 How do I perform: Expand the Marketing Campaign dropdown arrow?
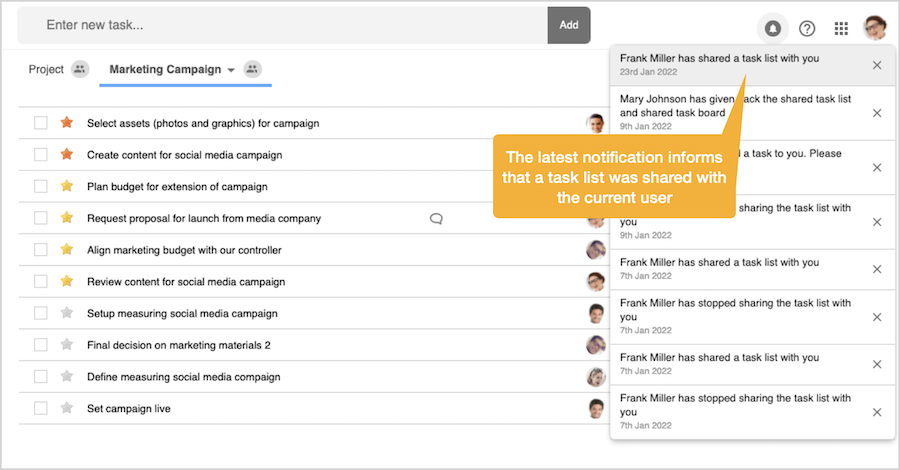coord(231,70)
